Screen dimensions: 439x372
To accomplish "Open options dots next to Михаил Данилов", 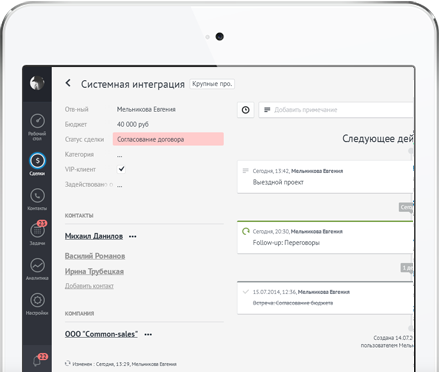I will tap(133, 236).
